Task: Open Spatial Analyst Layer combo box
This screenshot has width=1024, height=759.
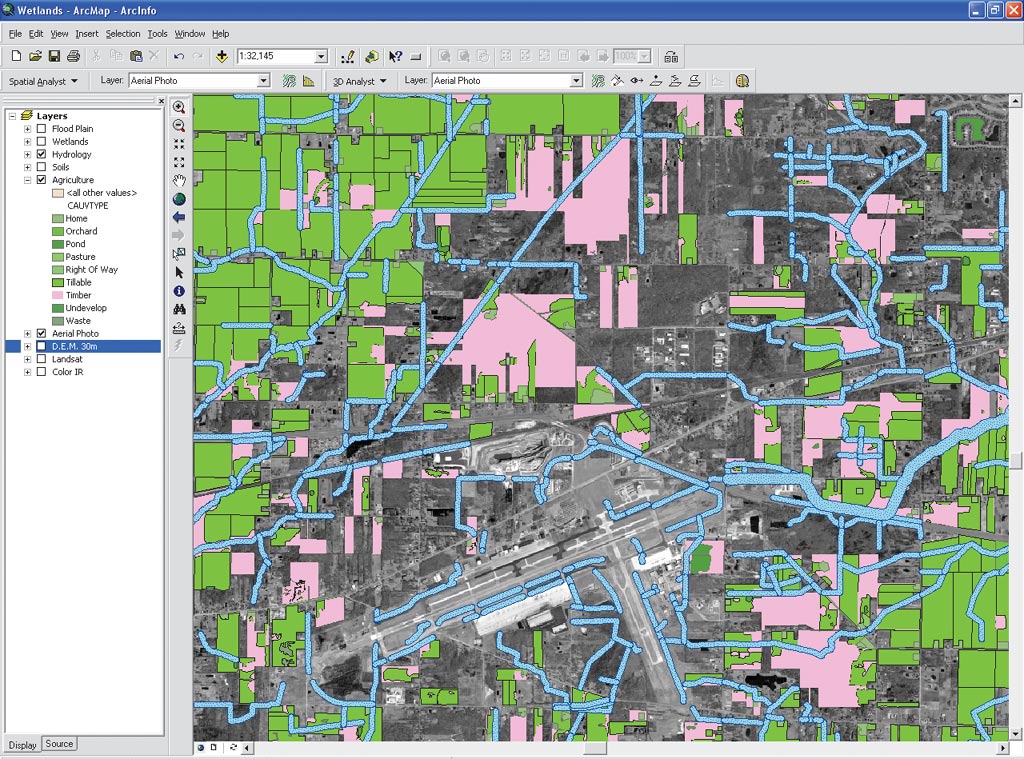Action: 263,80
